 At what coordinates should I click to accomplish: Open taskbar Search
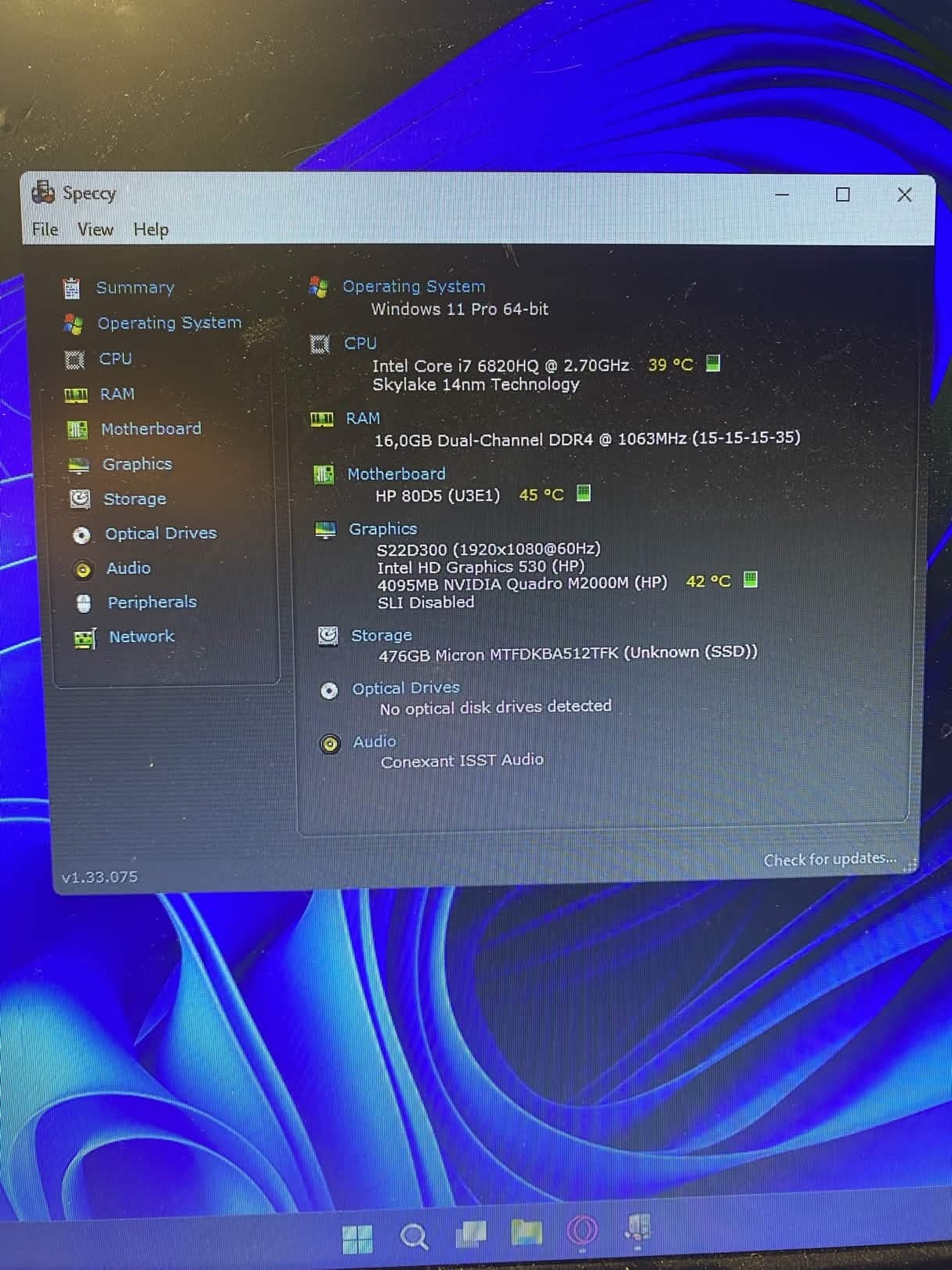coord(414,1238)
